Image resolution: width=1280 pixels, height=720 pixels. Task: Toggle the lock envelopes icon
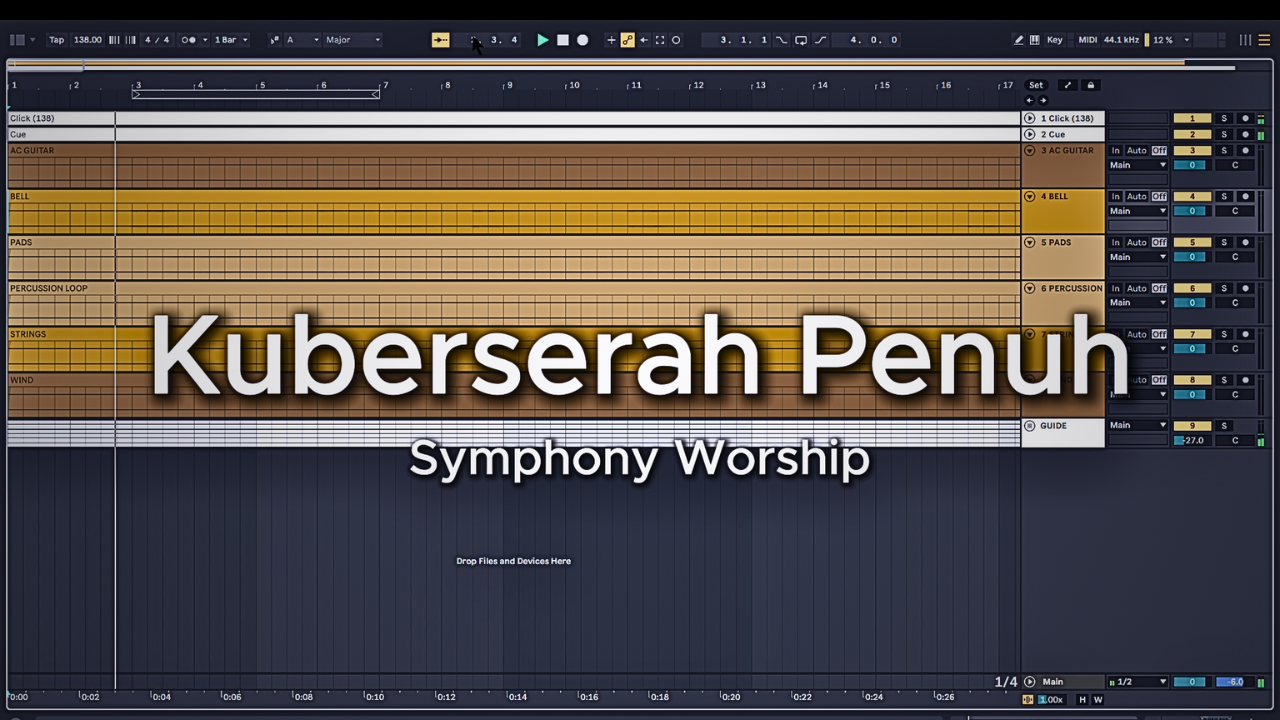coord(1091,85)
